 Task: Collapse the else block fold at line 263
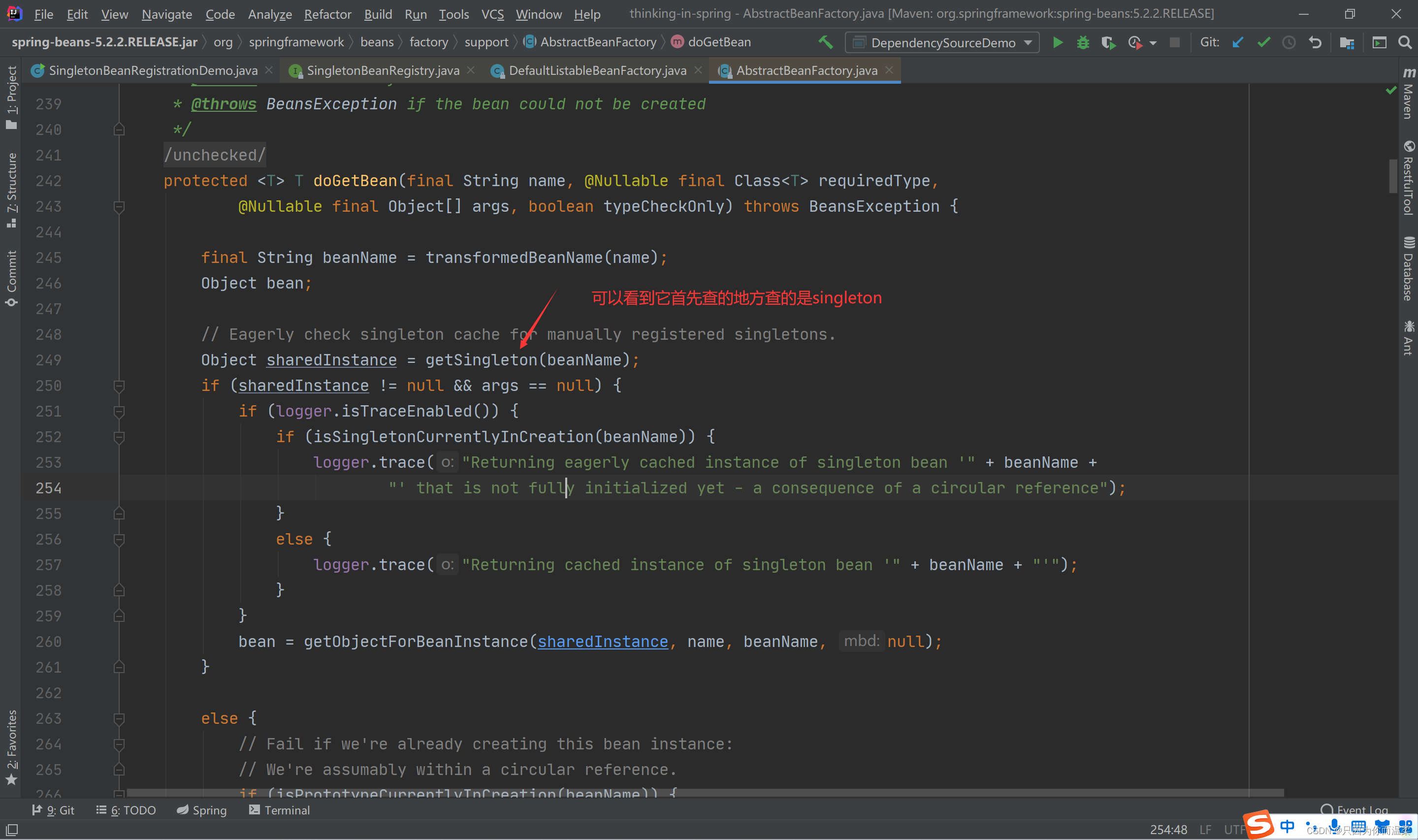point(119,719)
